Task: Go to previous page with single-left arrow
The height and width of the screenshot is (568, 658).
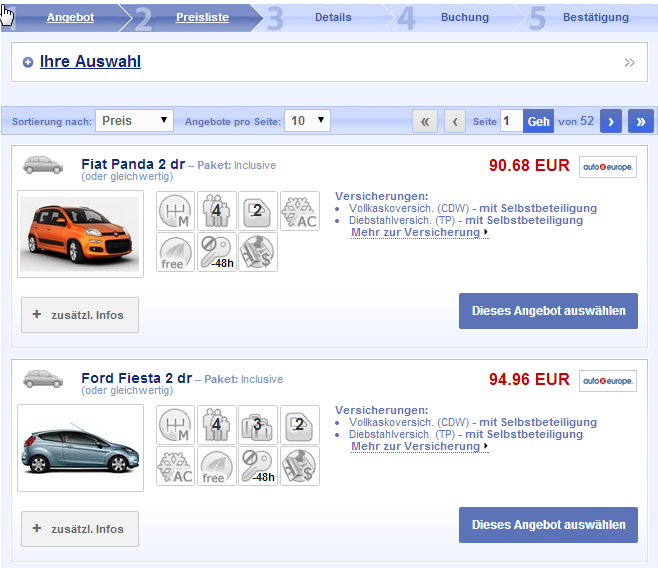Action: click(x=455, y=121)
